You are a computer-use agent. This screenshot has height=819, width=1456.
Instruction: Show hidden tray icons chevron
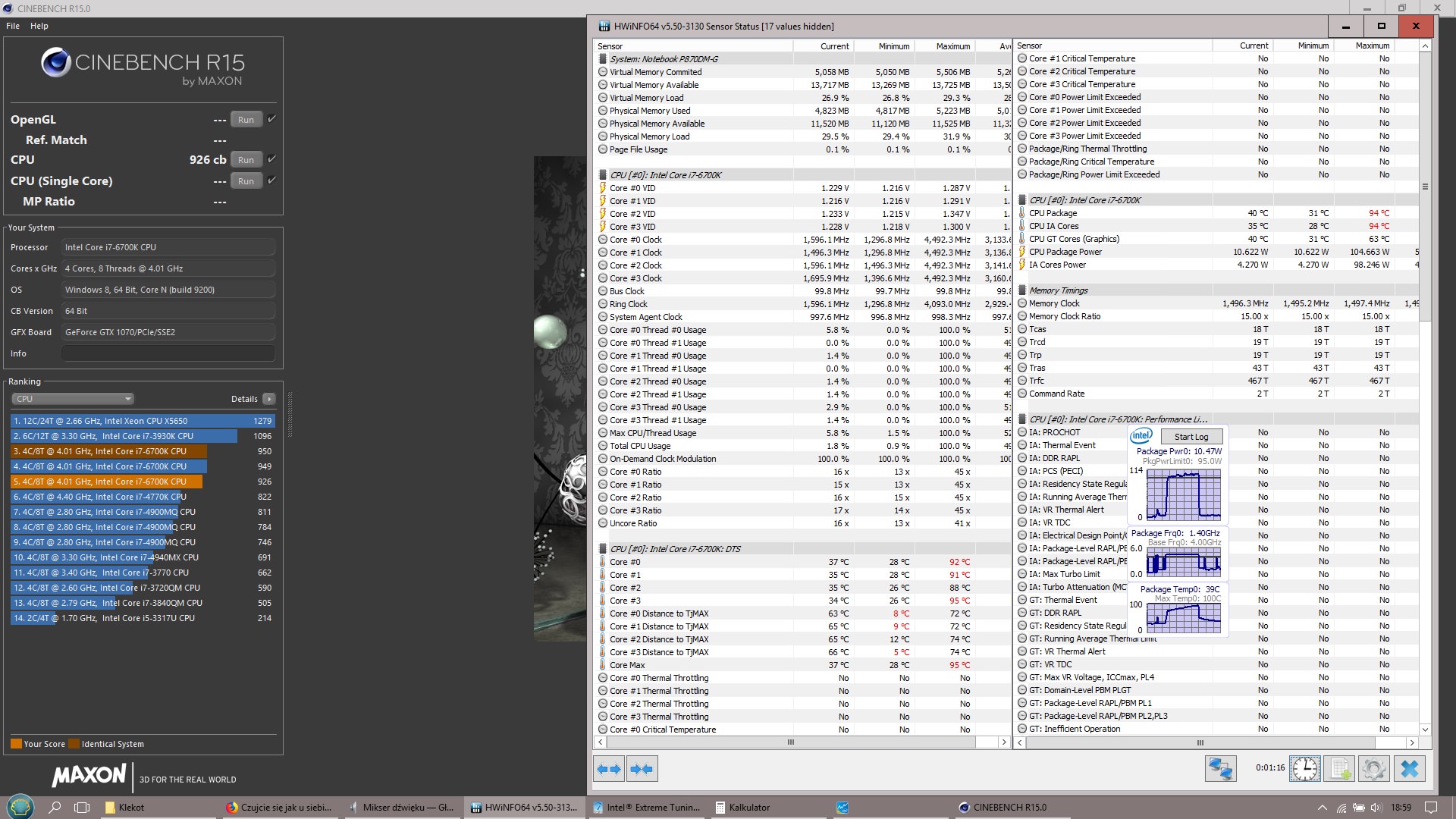(1323, 808)
